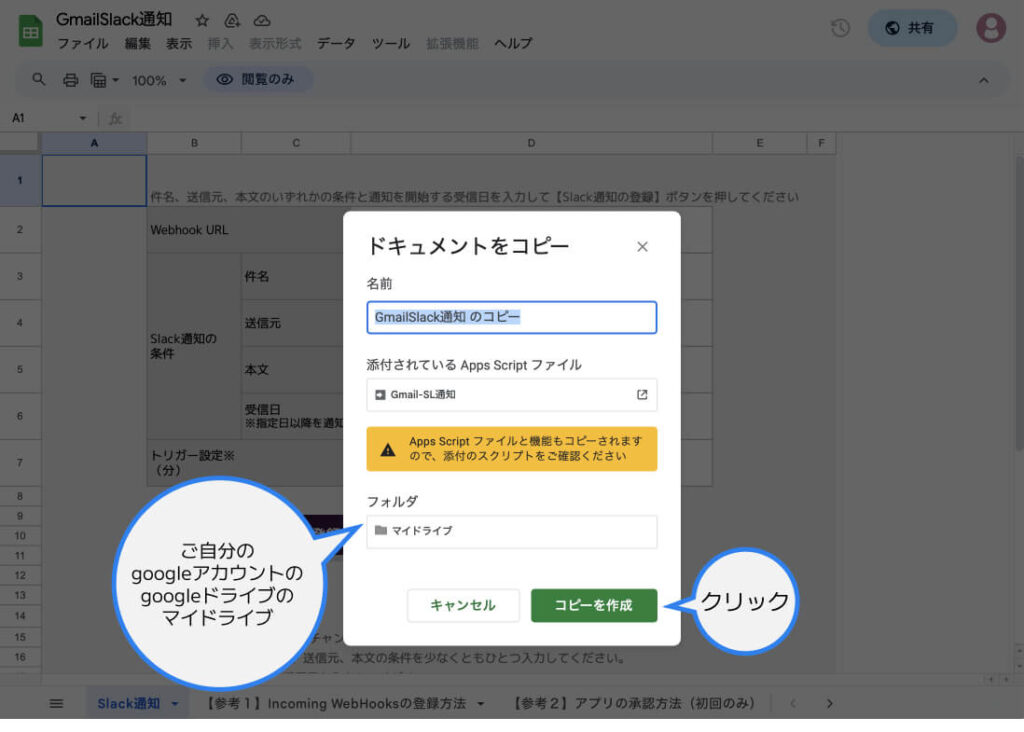The width and height of the screenshot is (1024, 732).
Task: Click the vertical scrollbar on the sheet
Action: click(x=1019, y=304)
